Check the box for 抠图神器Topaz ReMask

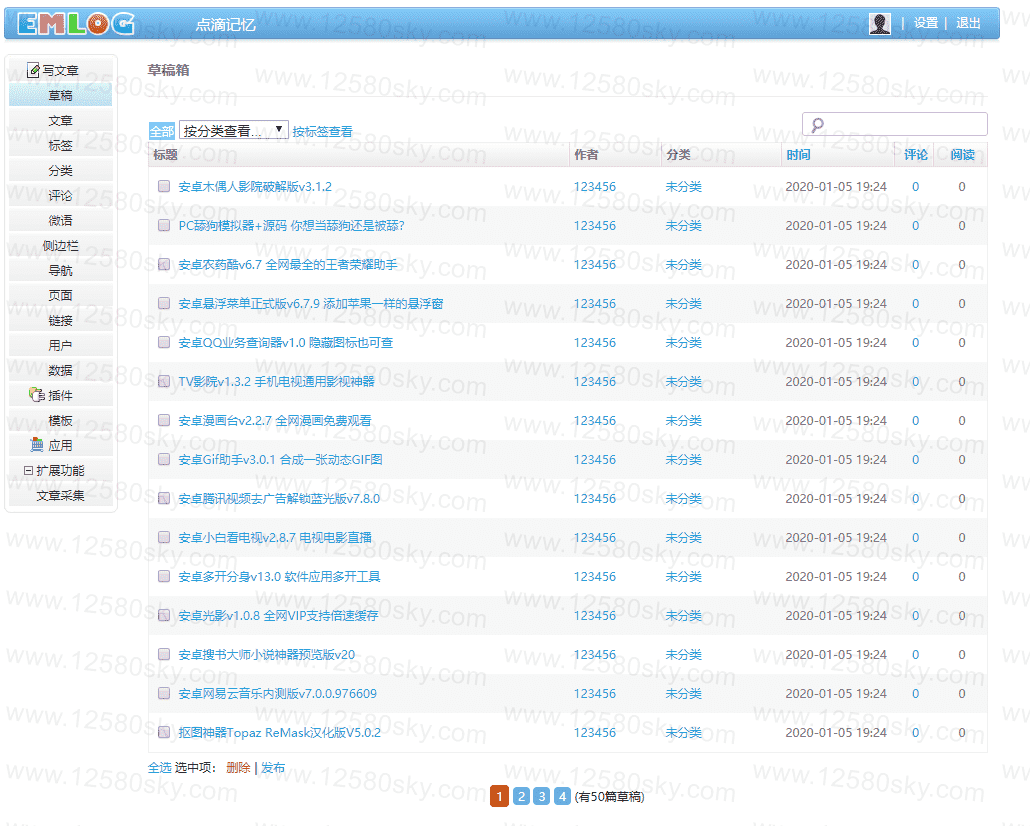[x=164, y=732]
